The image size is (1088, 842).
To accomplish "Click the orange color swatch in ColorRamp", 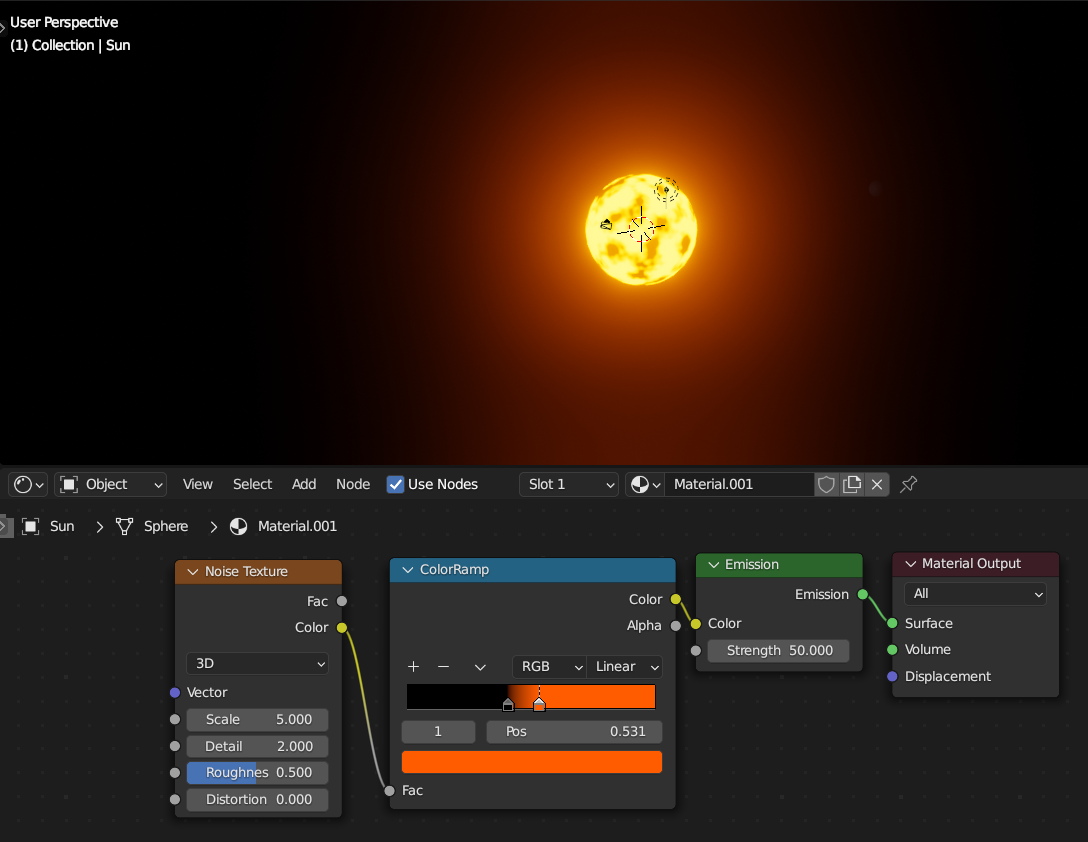I will pyautogui.click(x=531, y=762).
